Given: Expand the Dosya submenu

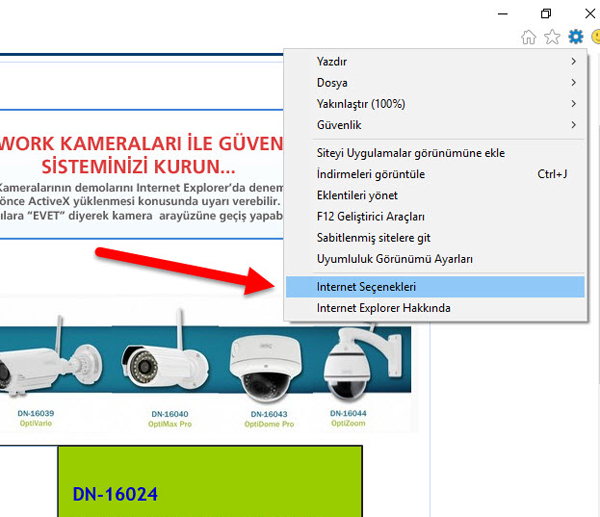Looking at the screenshot, I should [574, 83].
